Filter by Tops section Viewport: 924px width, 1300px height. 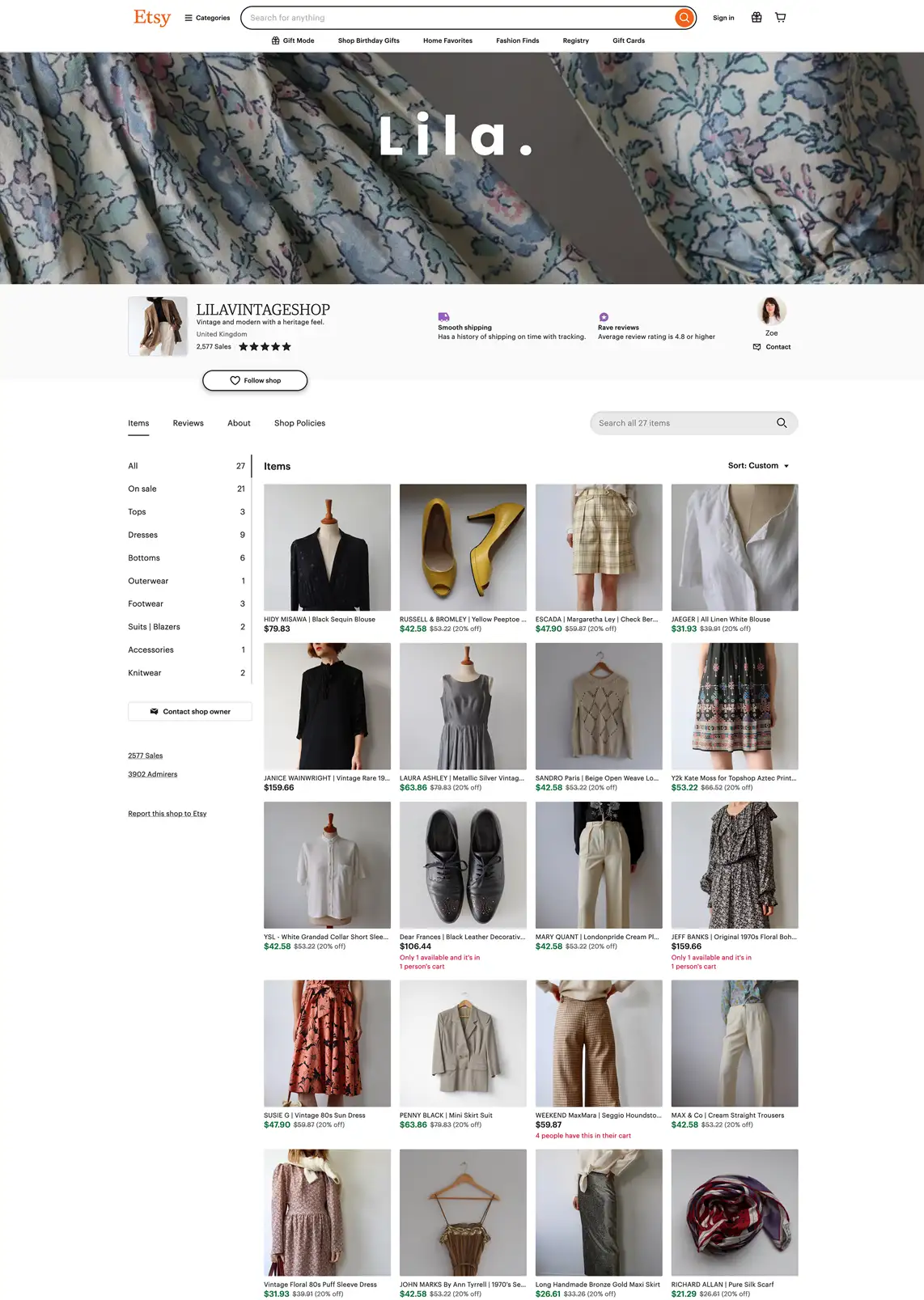tap(187, 512)
